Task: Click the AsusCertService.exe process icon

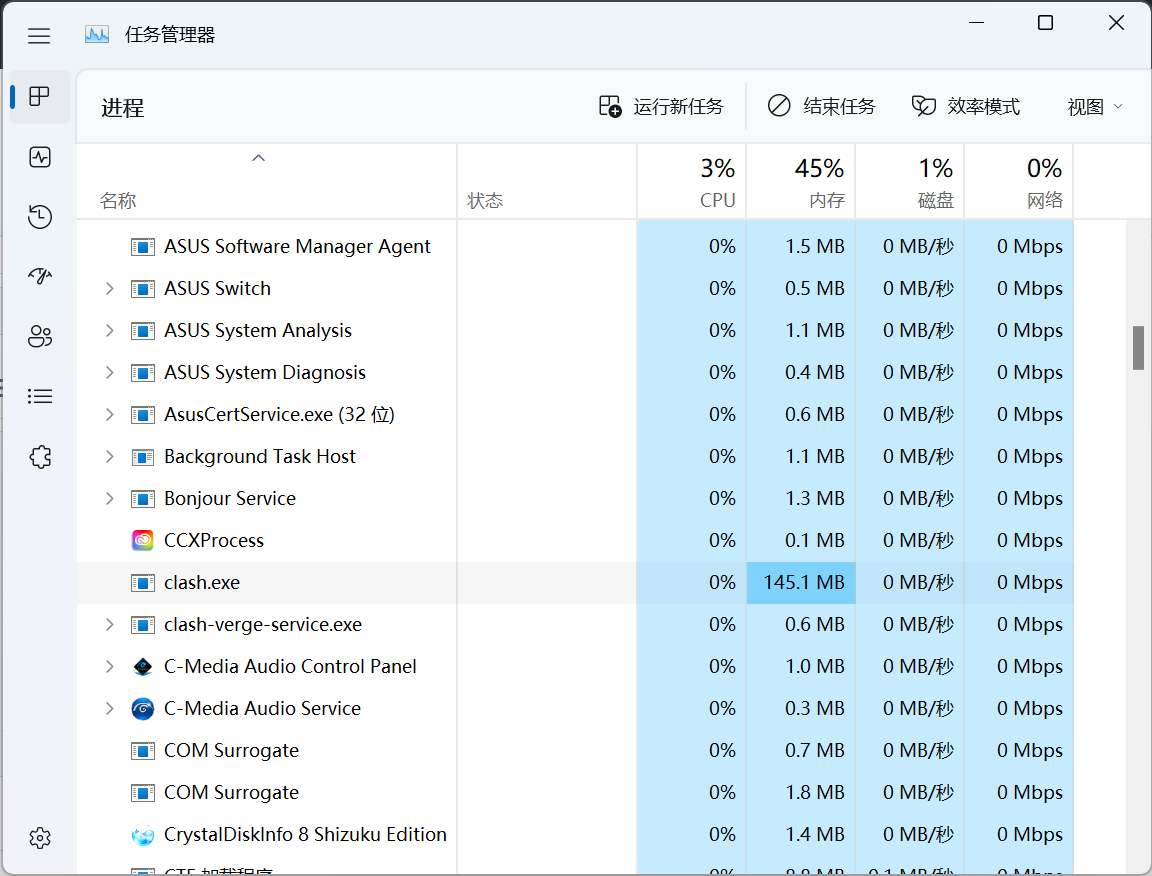Action: [x=143, y=414]
